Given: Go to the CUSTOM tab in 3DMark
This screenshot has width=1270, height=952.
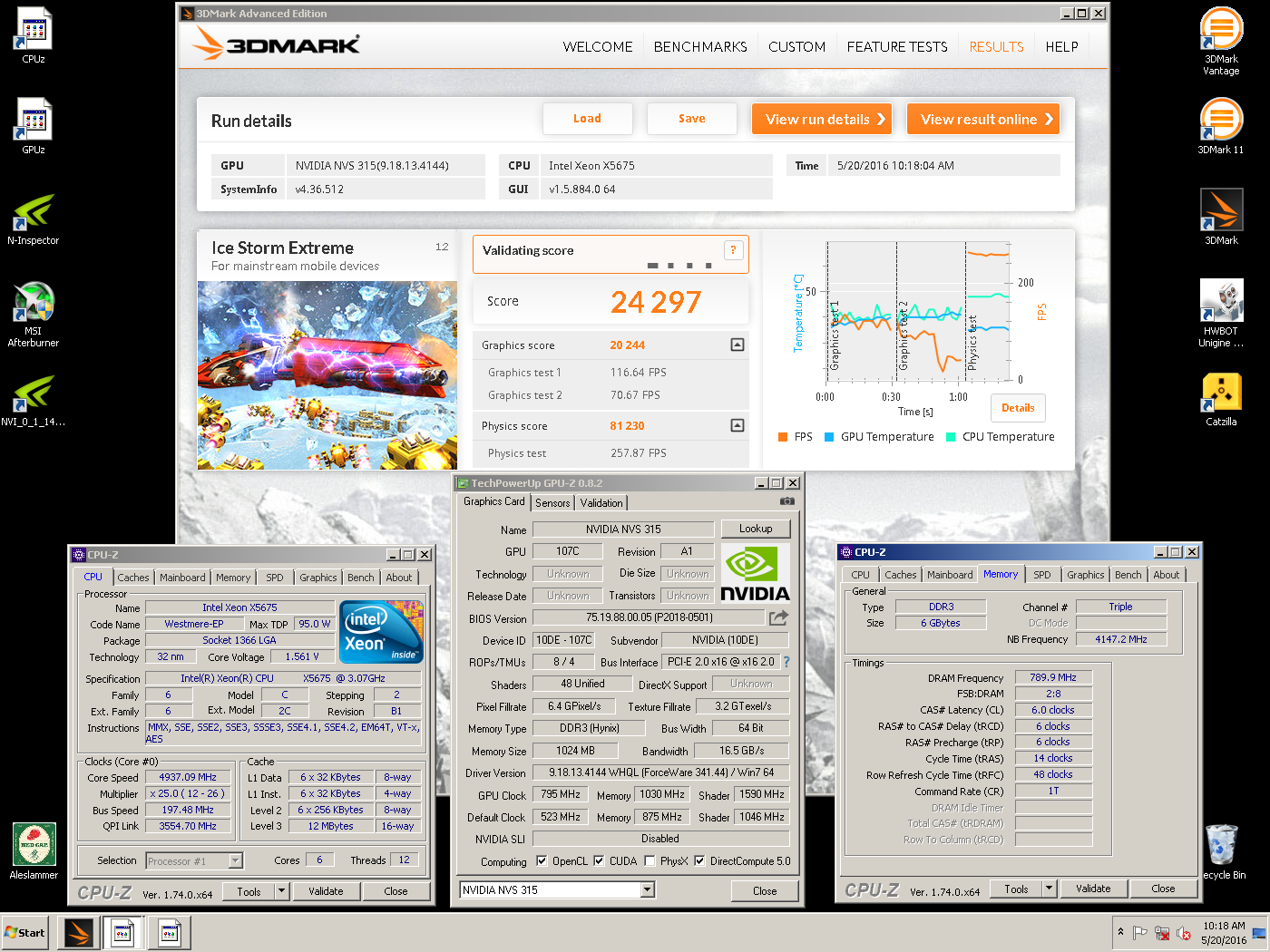Looking at the screenshot, I should pos(796,47).
